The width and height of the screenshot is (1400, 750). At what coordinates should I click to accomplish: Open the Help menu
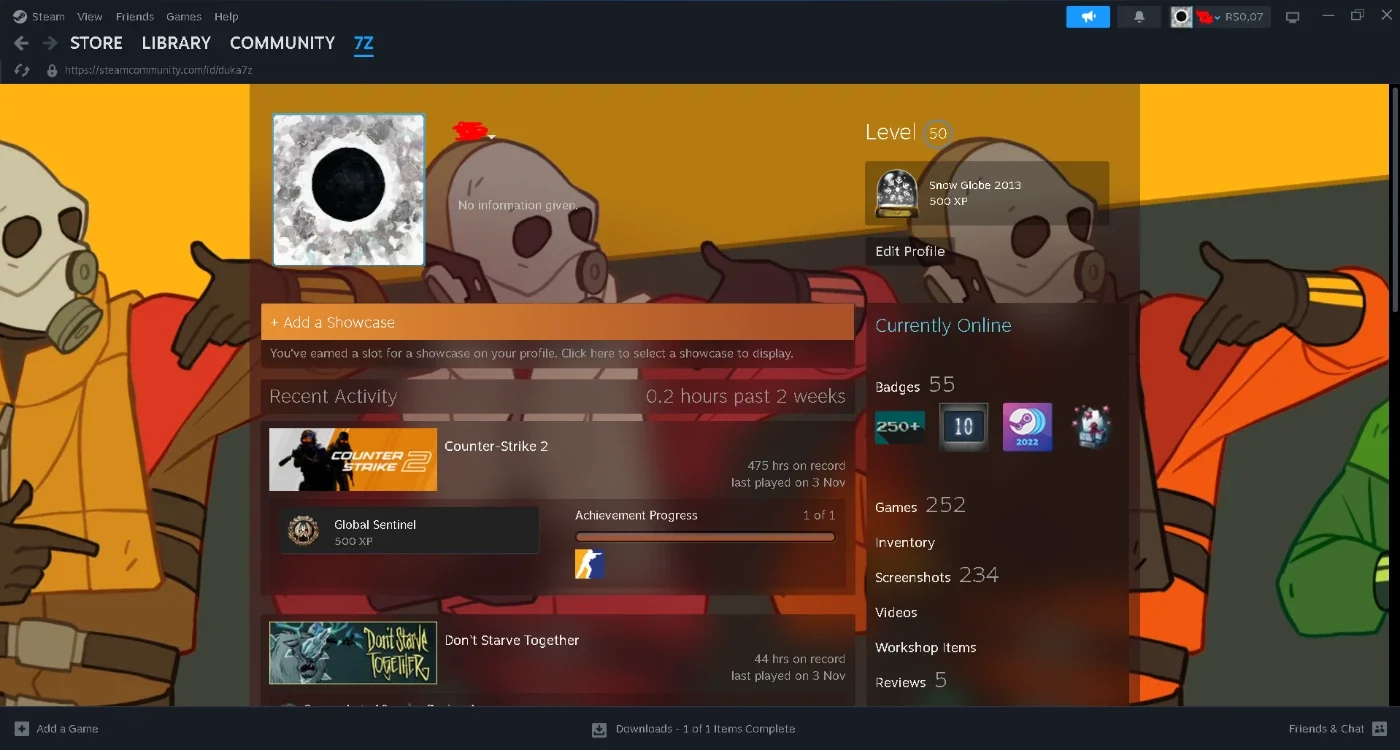coord(227,17)
